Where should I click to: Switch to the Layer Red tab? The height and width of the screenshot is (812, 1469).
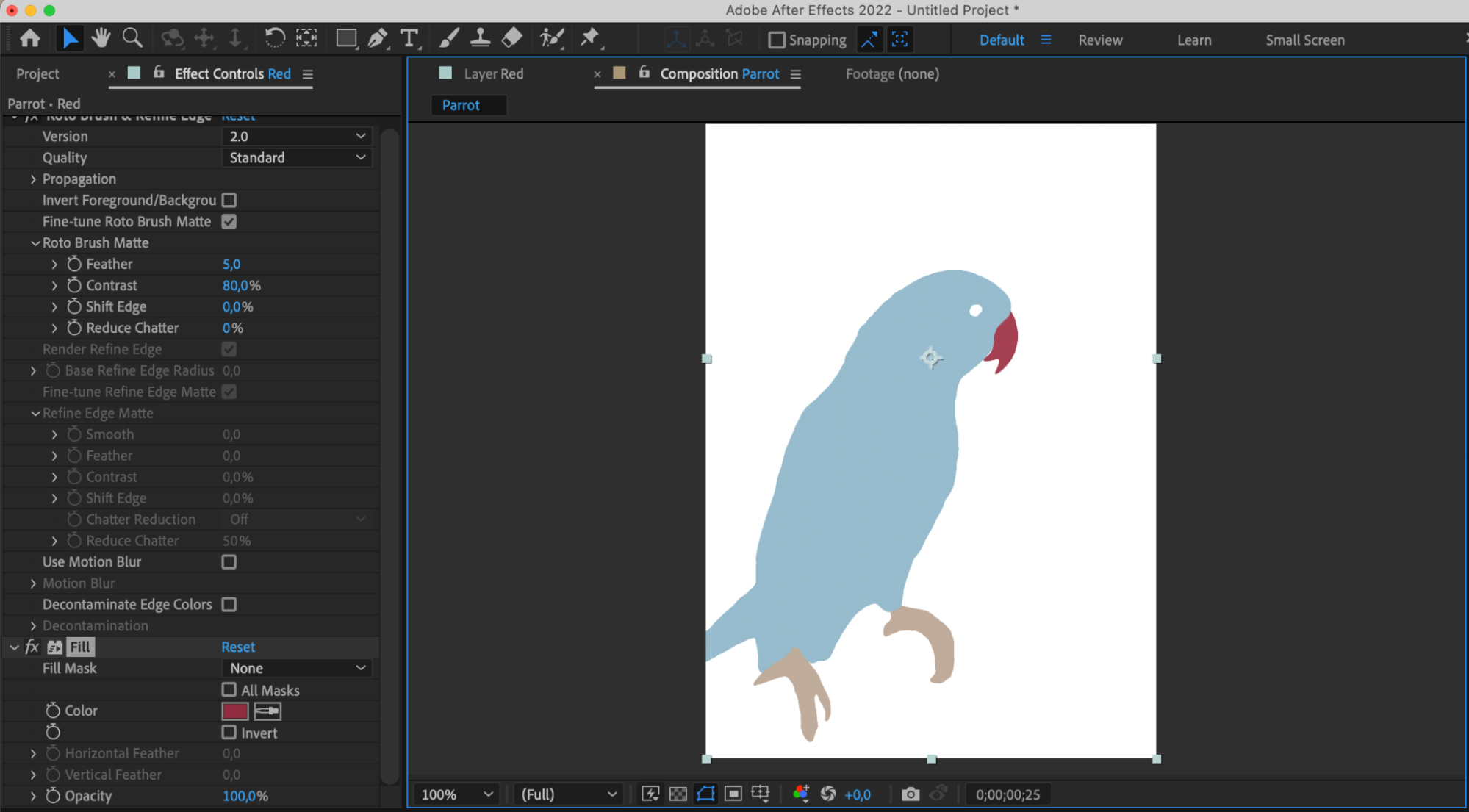494,73
